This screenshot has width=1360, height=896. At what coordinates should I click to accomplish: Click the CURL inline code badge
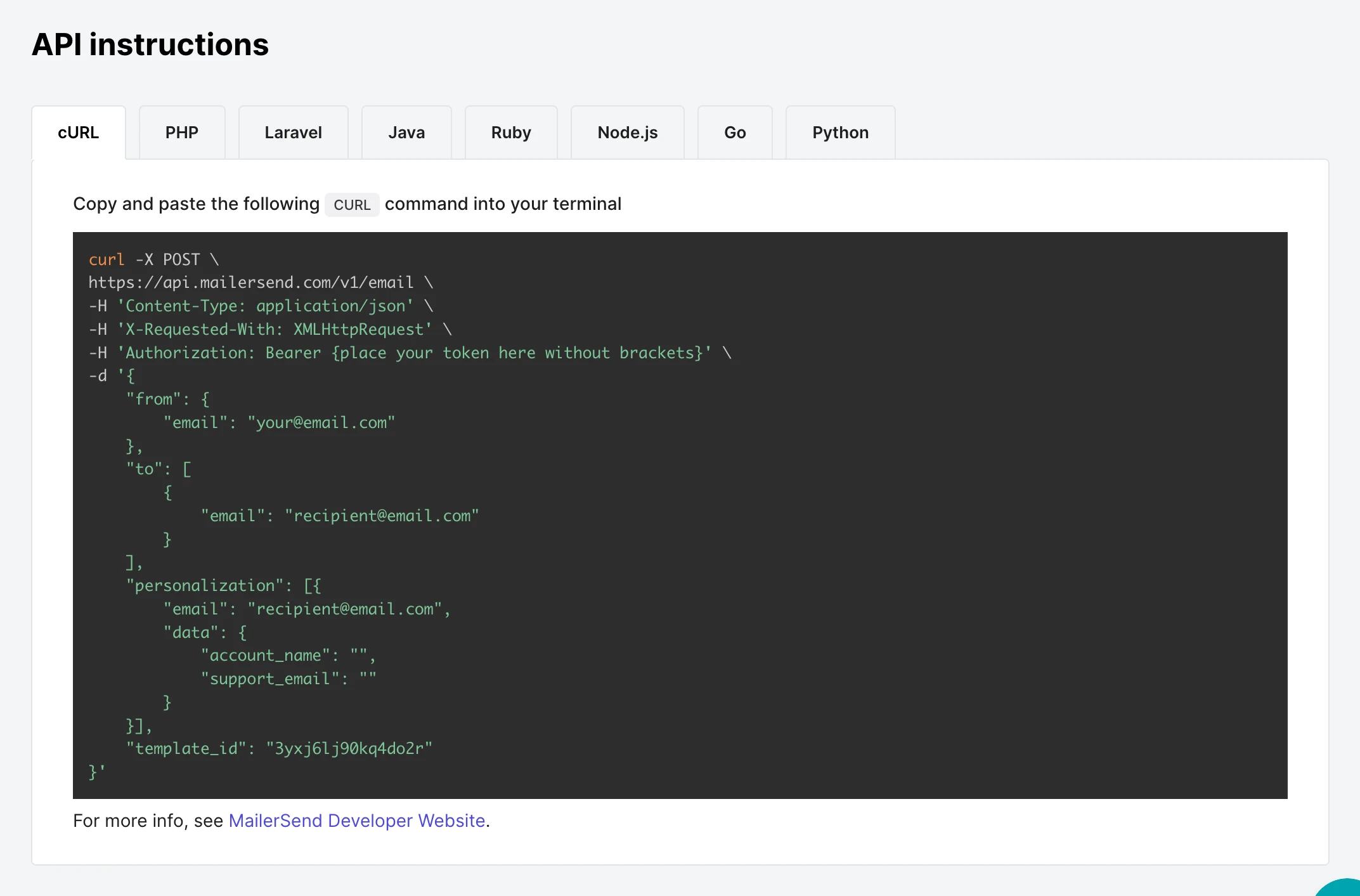tap(352, 205)
